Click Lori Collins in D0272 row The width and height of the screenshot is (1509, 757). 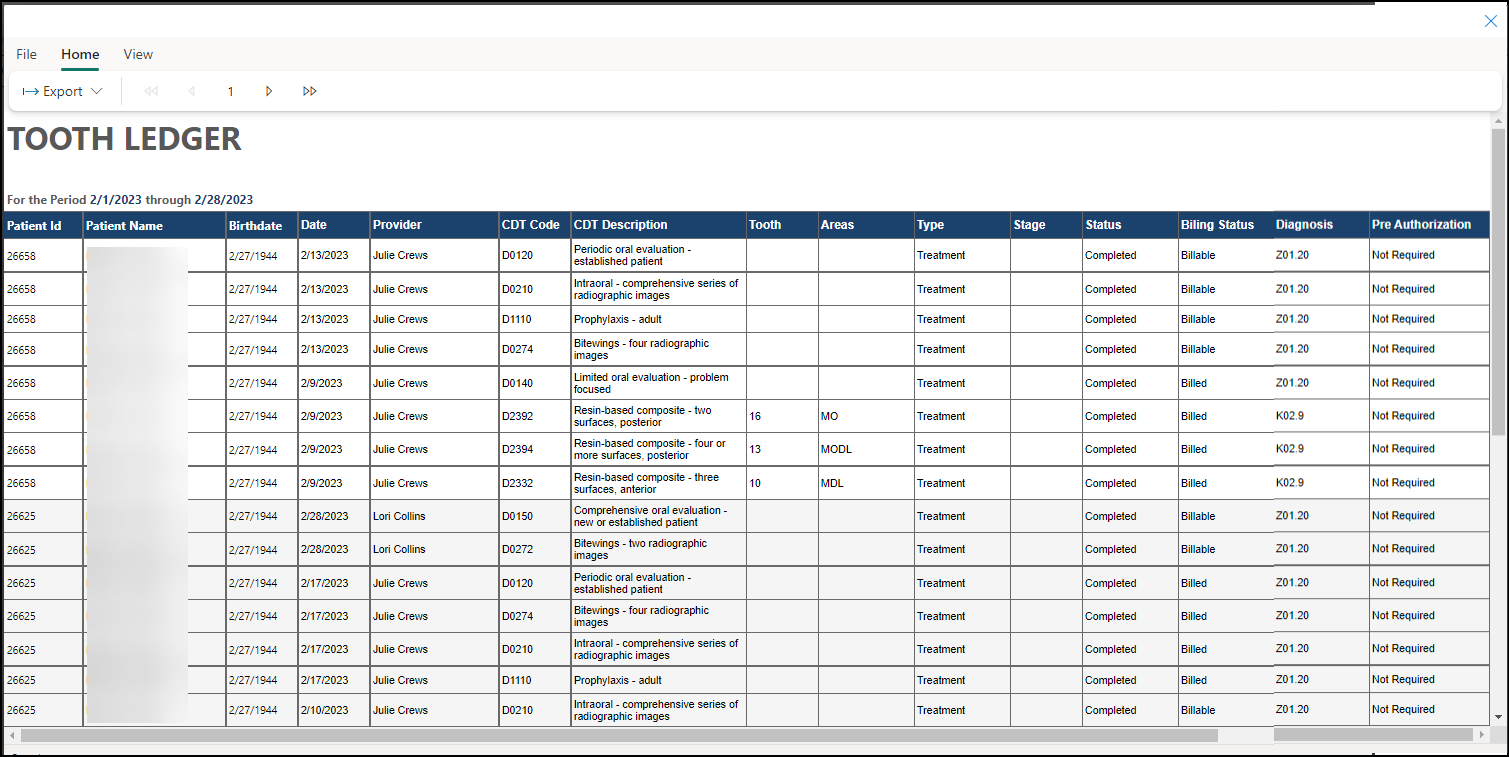click(434, 549)
